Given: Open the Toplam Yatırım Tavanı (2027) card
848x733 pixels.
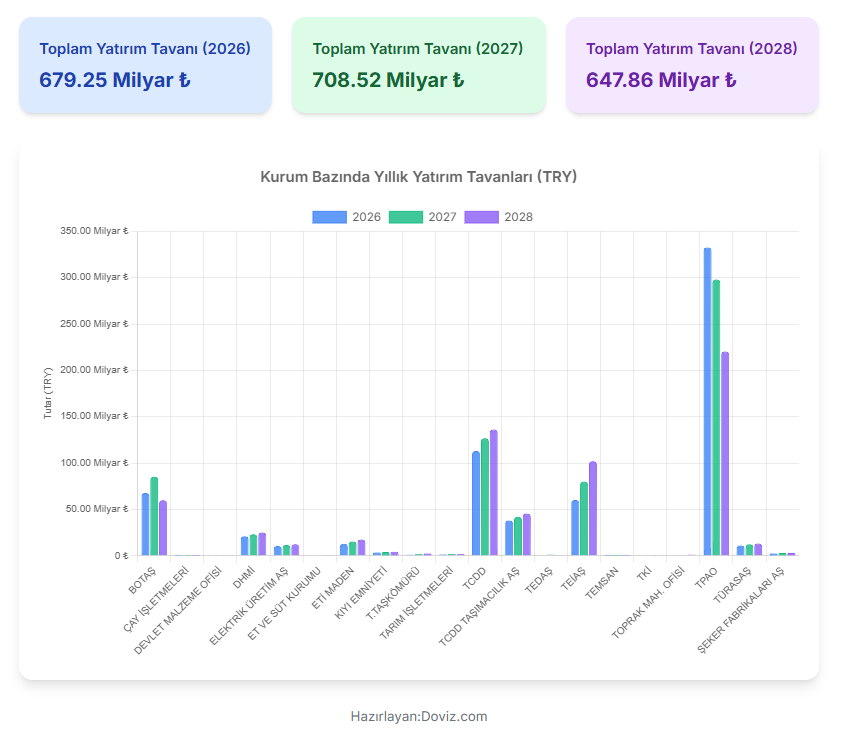Looking at the screenshot, I should [418, 65].
